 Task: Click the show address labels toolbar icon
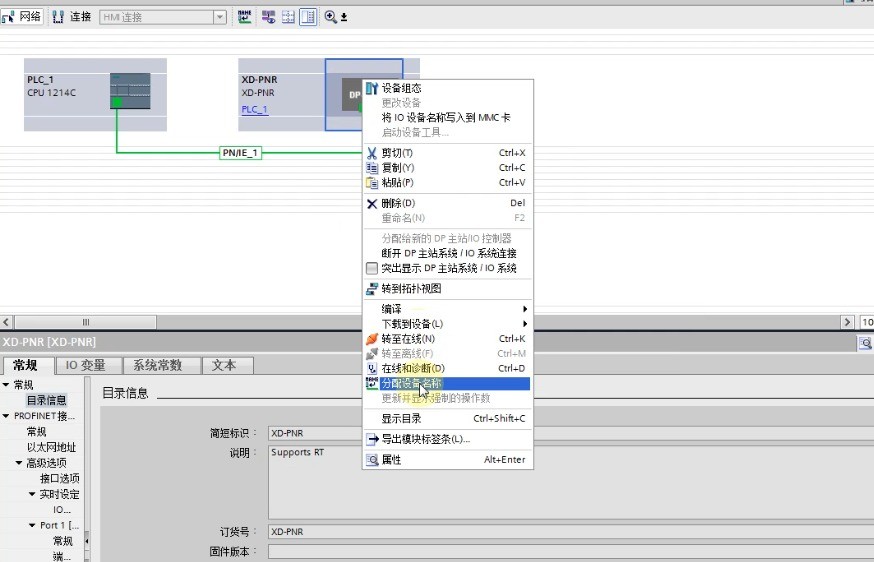(x=269, y=17)
